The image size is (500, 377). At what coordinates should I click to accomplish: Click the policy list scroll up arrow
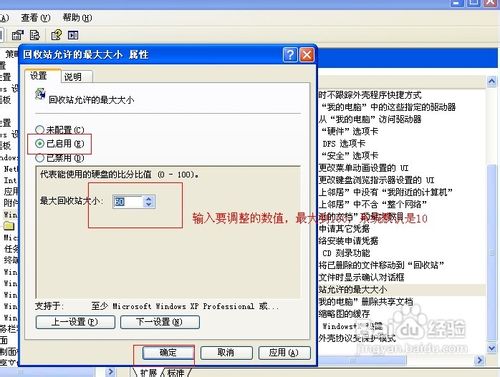click(x=492, y=82)
